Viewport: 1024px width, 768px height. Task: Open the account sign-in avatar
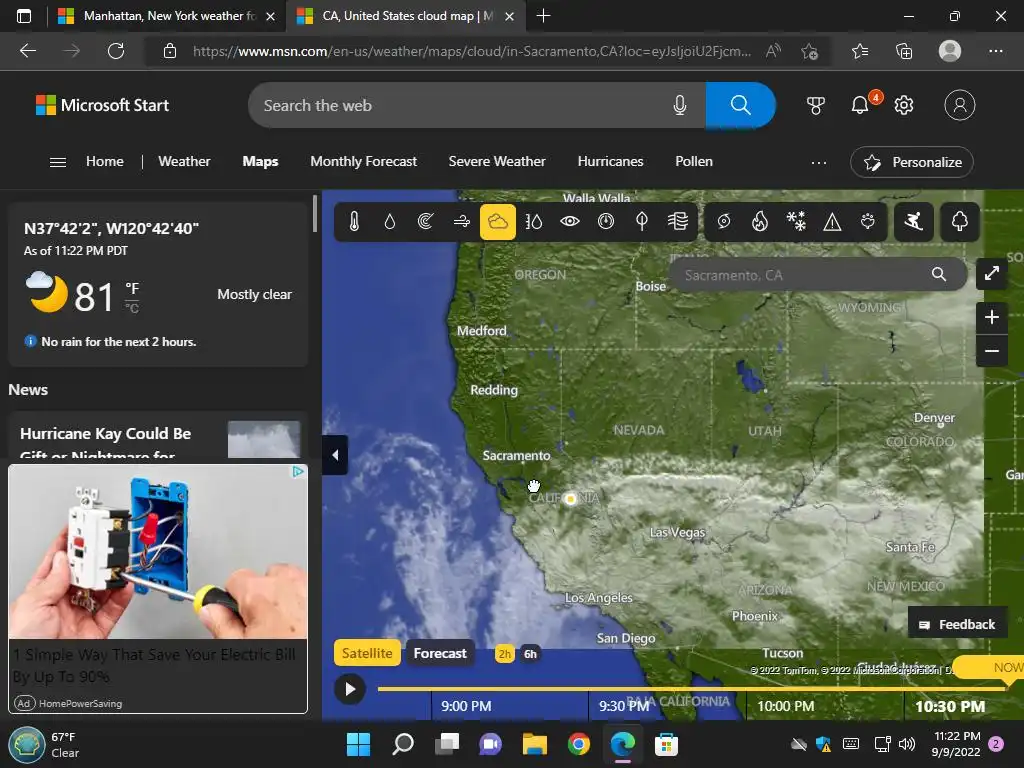[x=959, y=105]
